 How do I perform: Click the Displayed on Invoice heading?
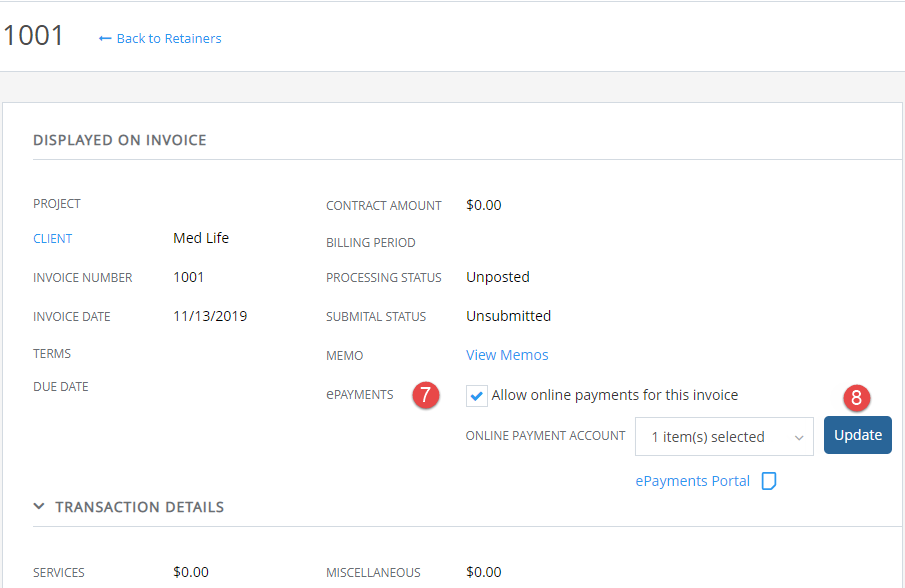point(119,140)
